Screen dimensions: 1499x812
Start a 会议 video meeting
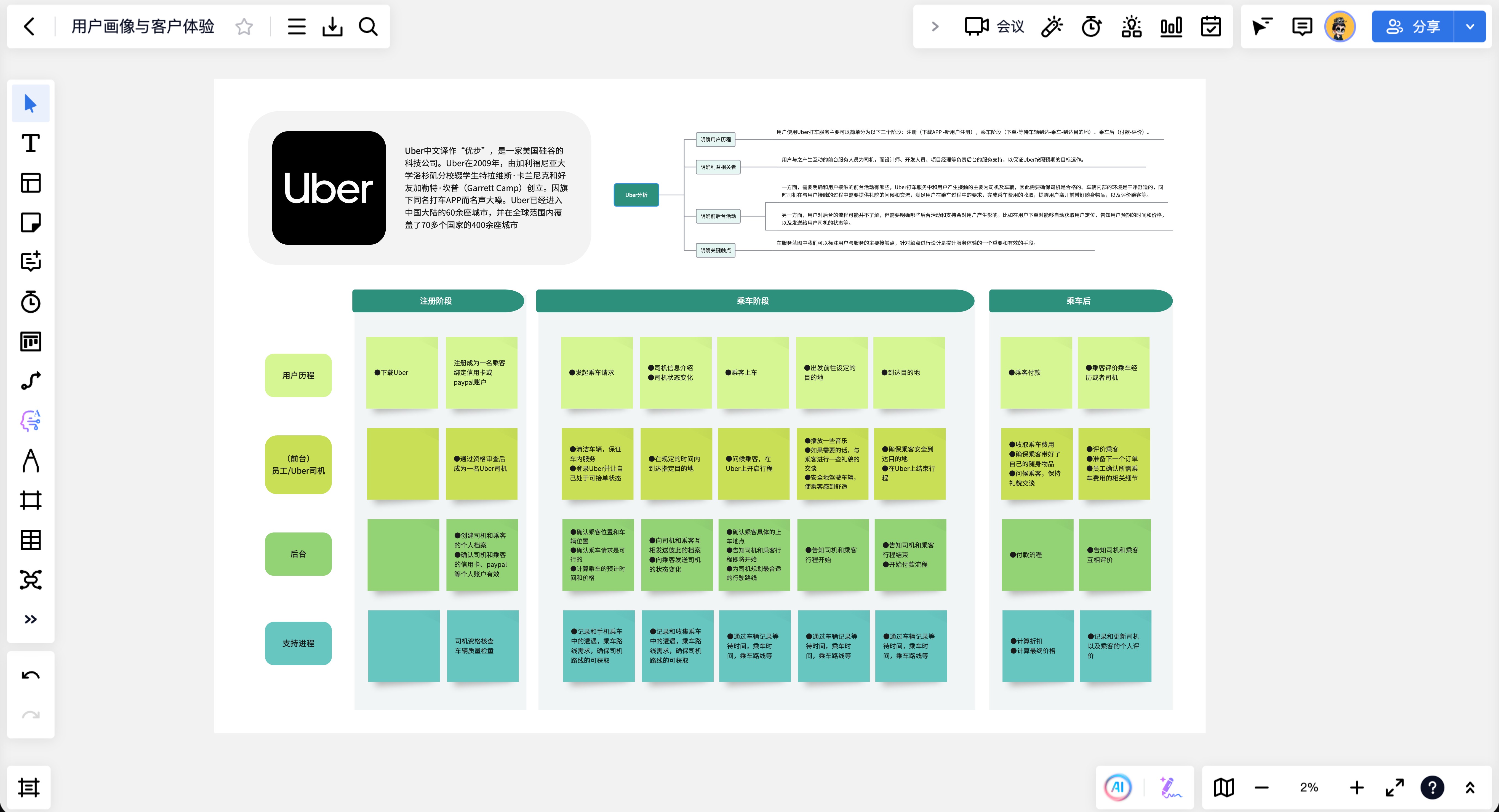(x=994, y=26)
